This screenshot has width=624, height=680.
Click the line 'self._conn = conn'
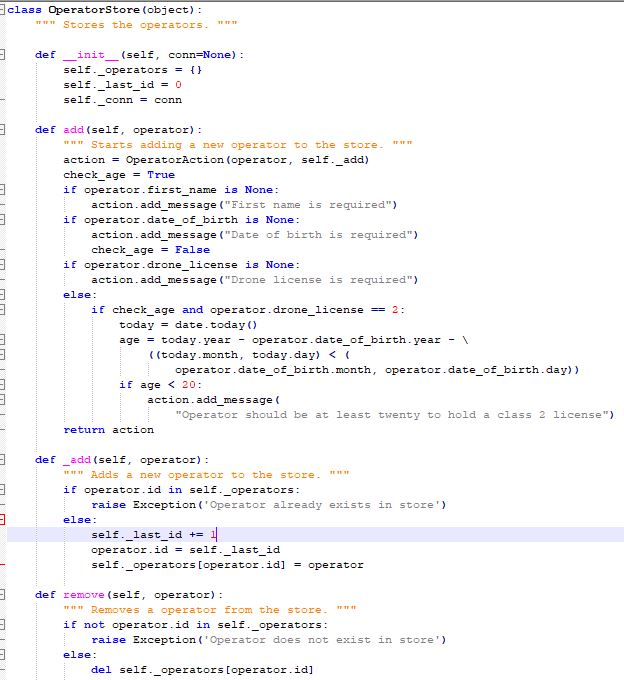(x=122, y=100)
